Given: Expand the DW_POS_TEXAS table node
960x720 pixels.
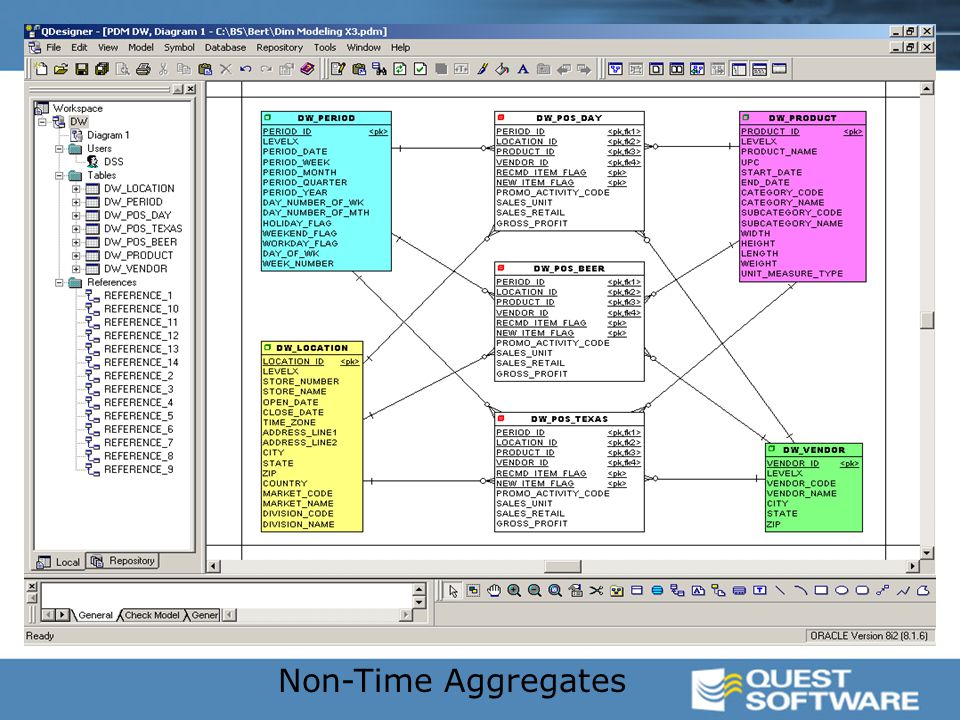Looking at the screenshot, I should coord(76,229).
